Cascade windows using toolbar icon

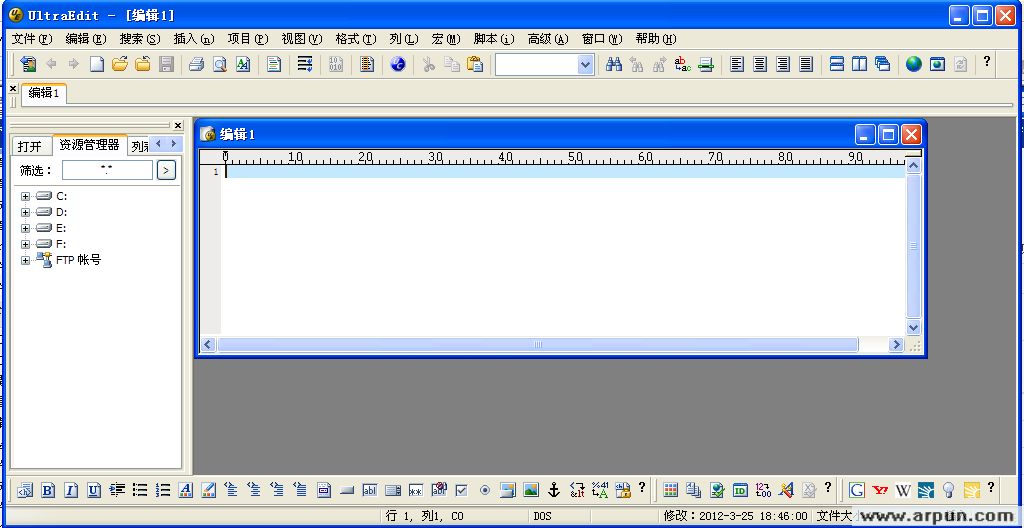coord(882,64)
